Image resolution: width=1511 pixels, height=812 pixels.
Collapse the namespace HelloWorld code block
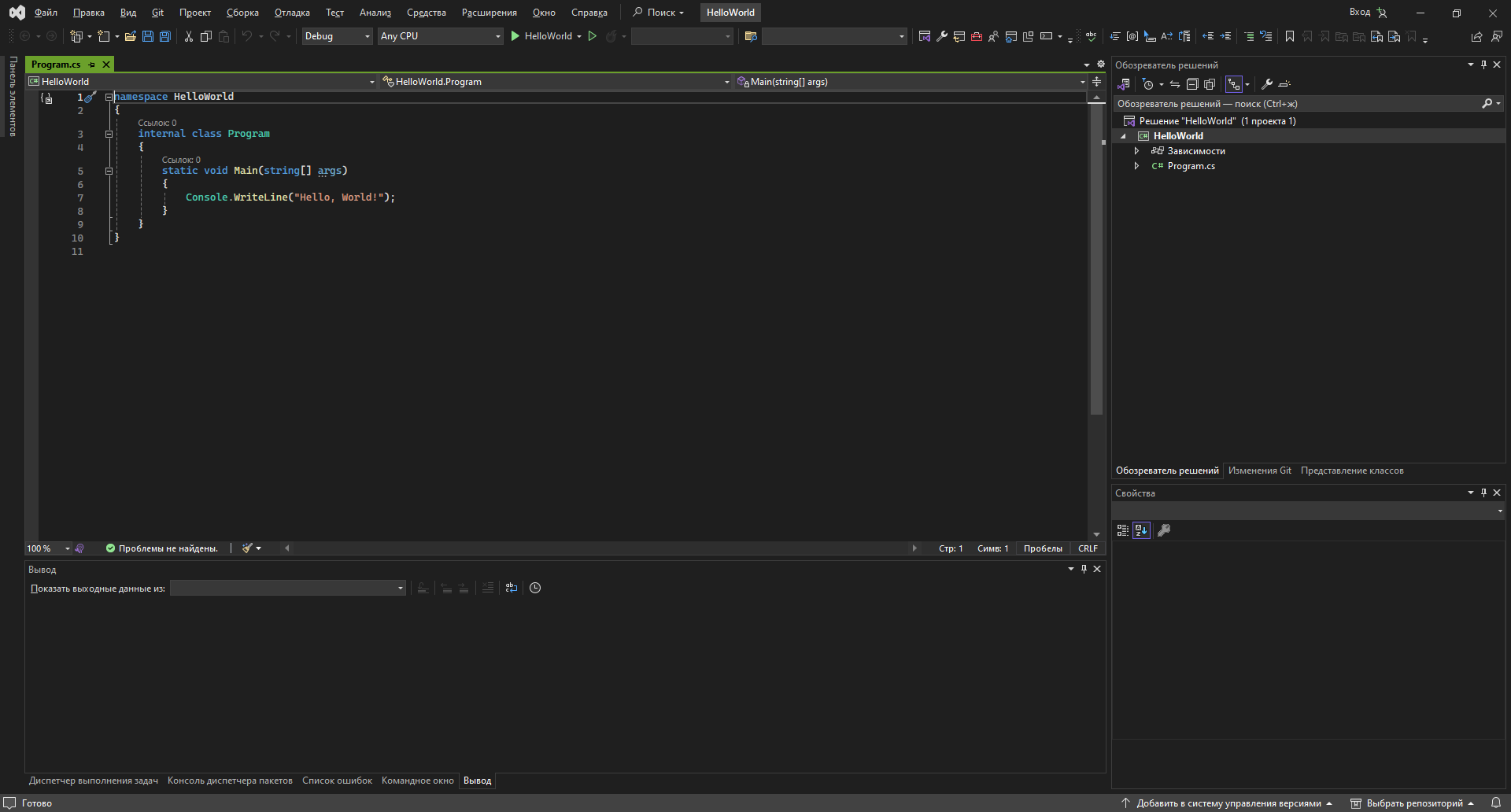point(109,97)
